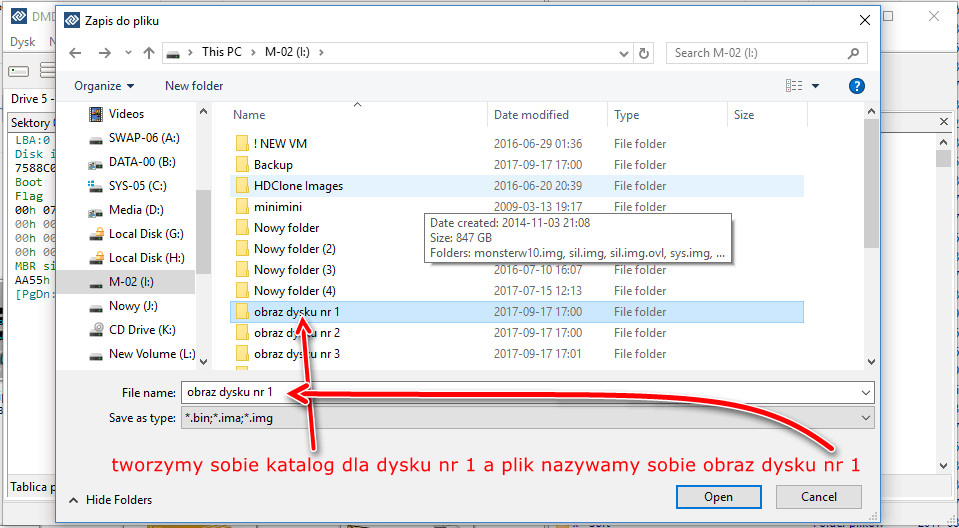Select the Videos item in sidebar
The width and height of the screenshot is (959, 528).
pyautogui.click(x=126, y=114)
